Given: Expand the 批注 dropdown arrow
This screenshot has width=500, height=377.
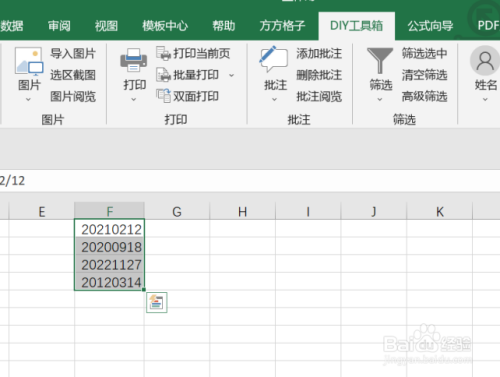Looking at the screenshot, I should 274,99.
